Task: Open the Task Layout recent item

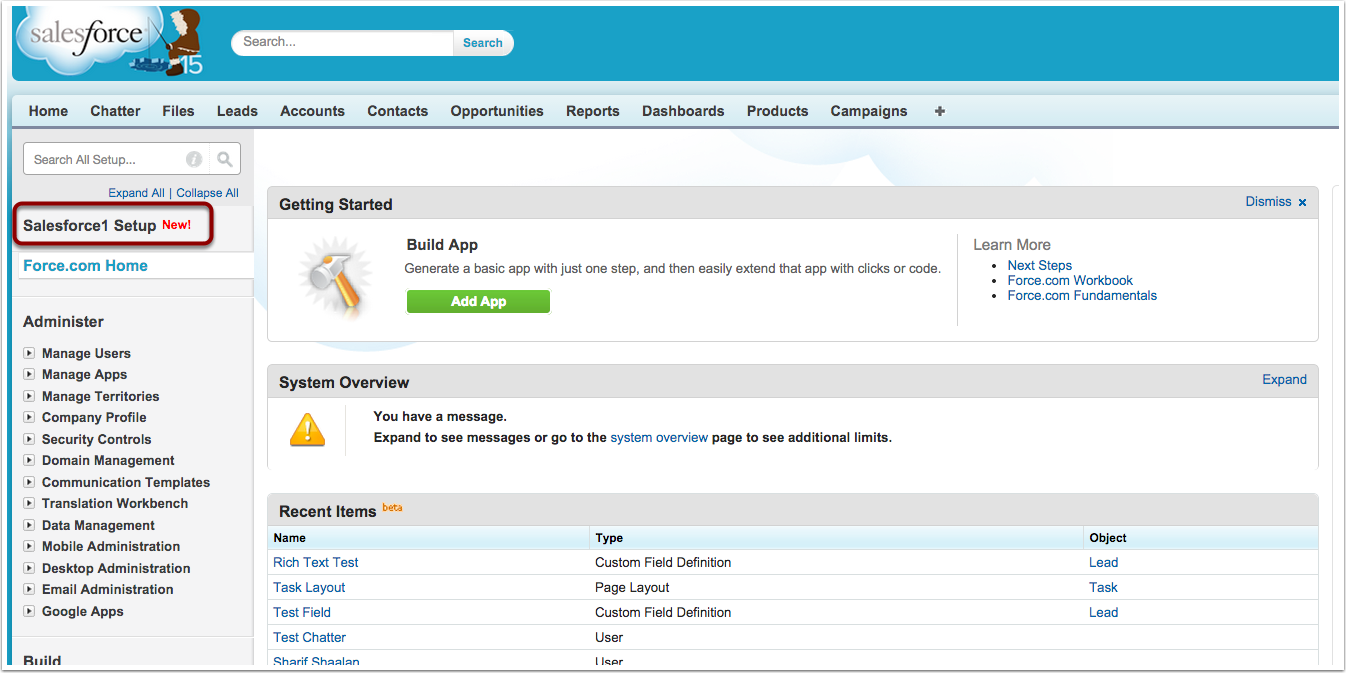Action: tap(309, 587)
